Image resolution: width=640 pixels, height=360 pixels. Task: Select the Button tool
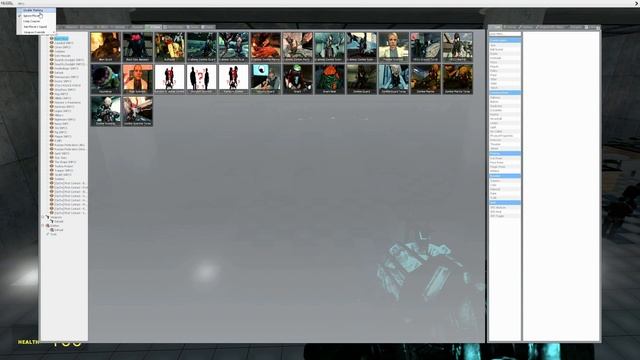tap(505, 102)
